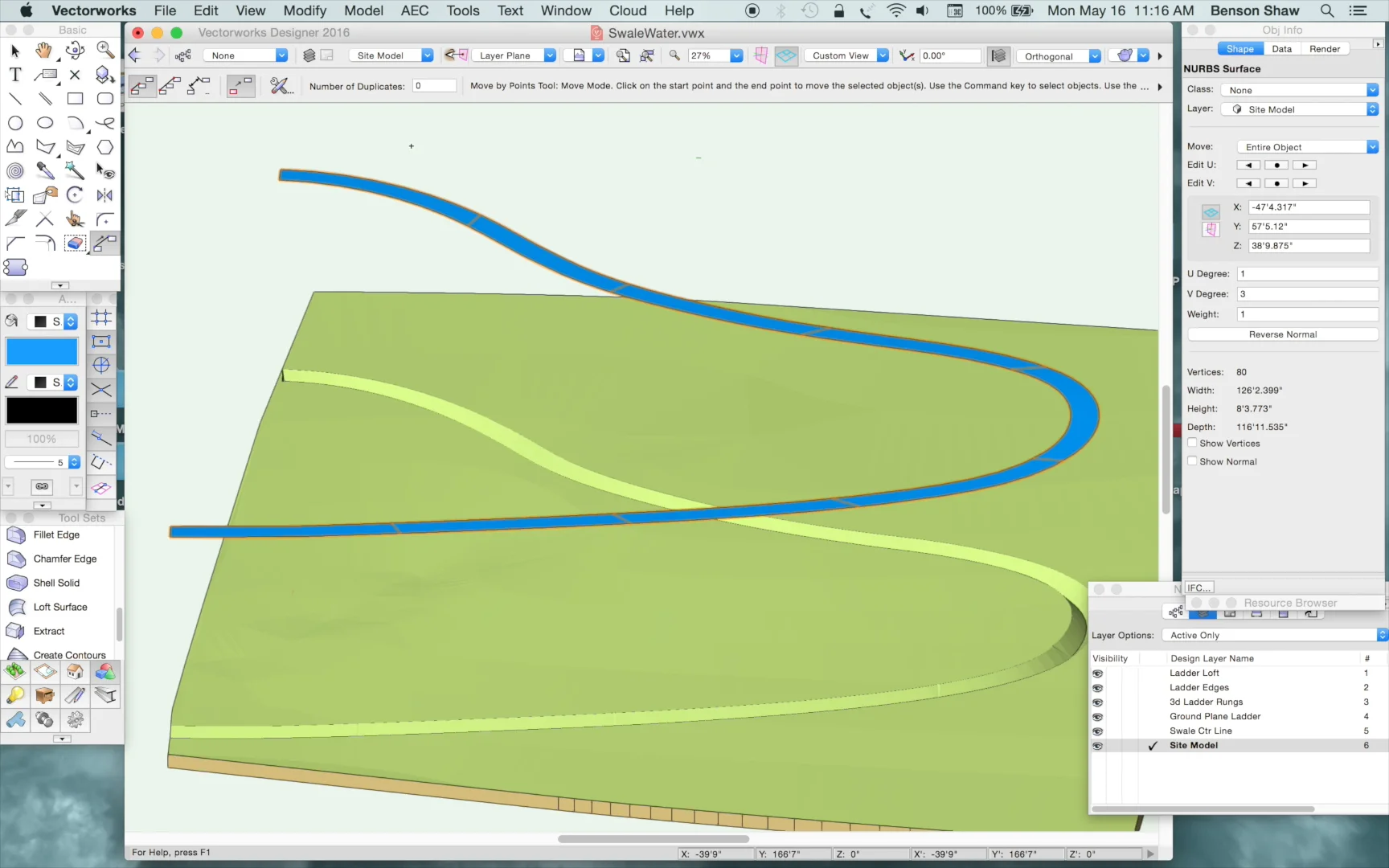This screenshot has height=868, width=1389.
Task: Select the Text tool
Action: (14, 75)
